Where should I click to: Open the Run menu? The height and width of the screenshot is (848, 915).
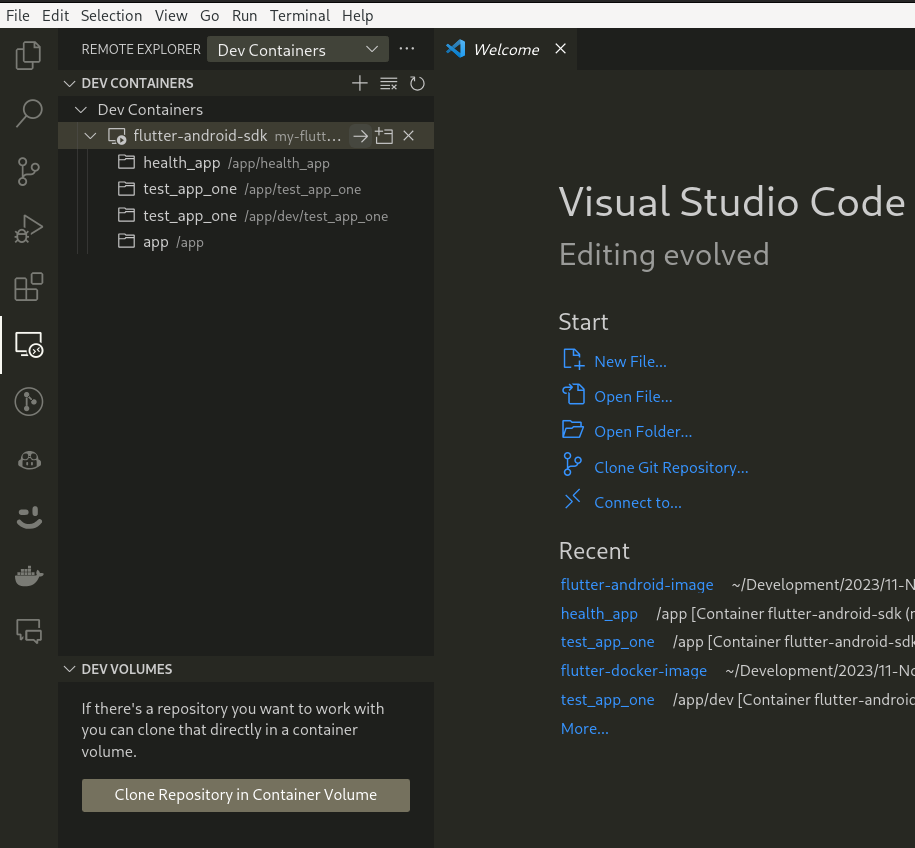coord(245,16)
